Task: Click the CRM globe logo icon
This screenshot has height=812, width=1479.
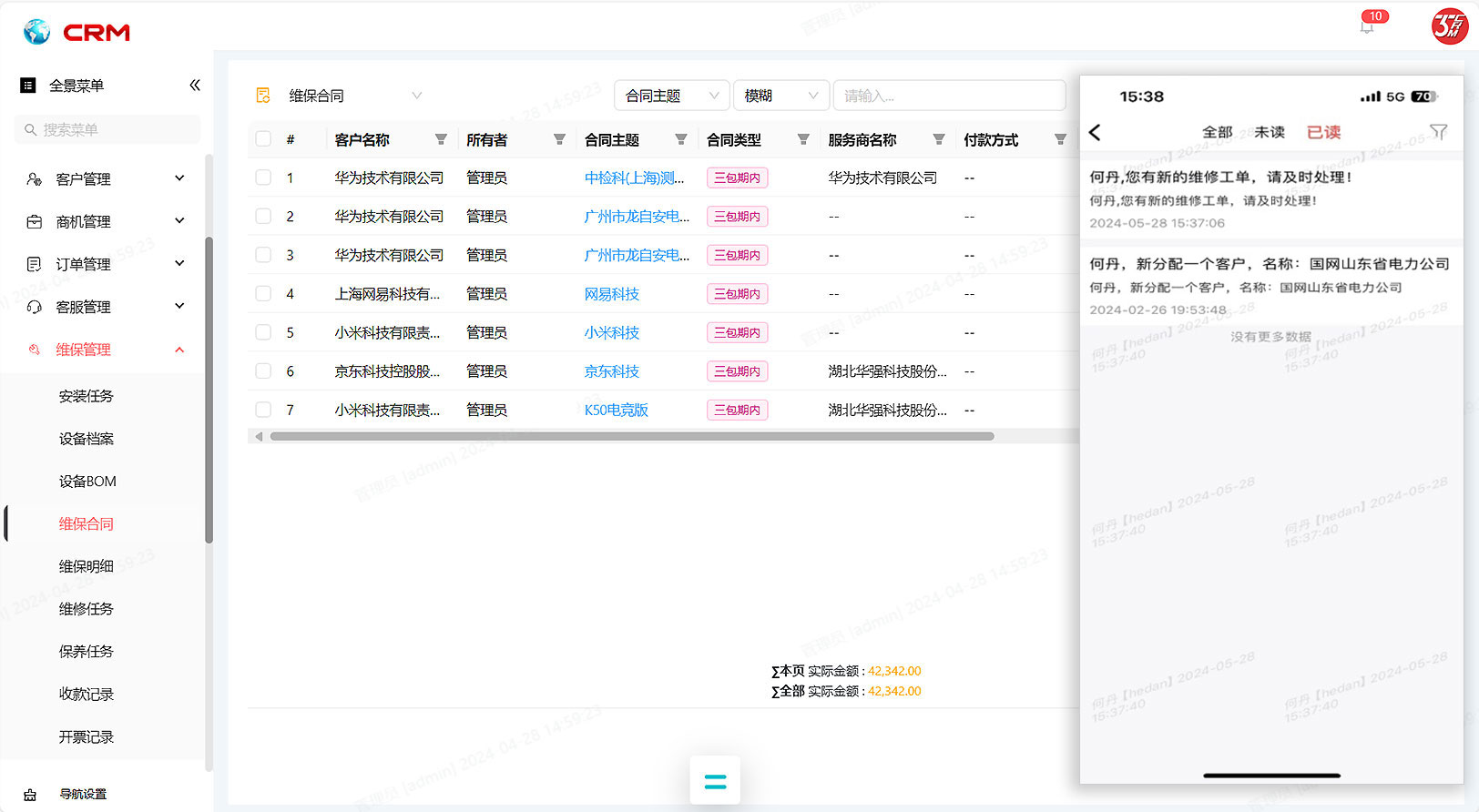Action: pyautogui.click(x=36, y=32)
